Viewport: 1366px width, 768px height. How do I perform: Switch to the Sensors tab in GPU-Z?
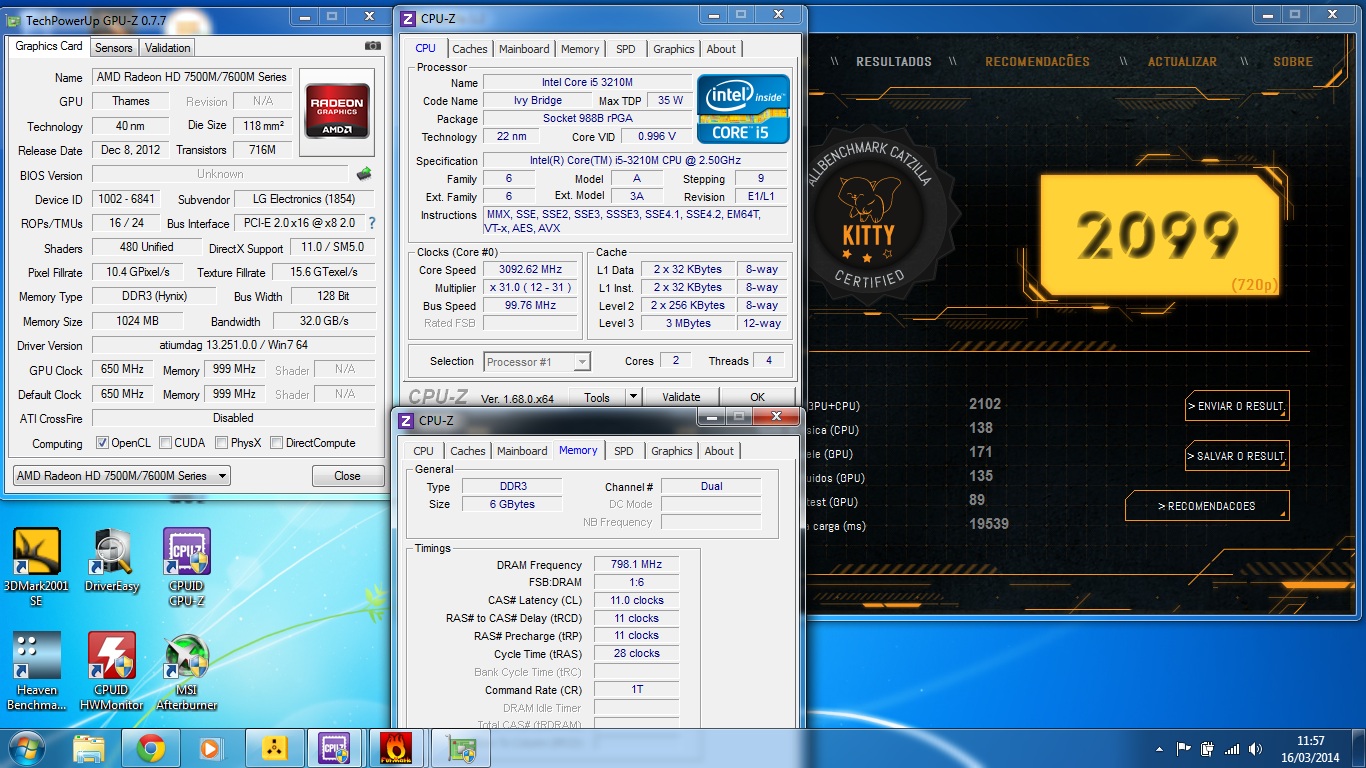click(x=113, y=47)
